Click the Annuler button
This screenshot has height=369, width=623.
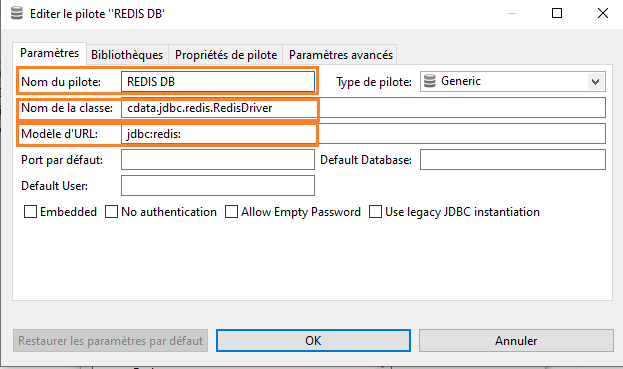tap(516, 340)
